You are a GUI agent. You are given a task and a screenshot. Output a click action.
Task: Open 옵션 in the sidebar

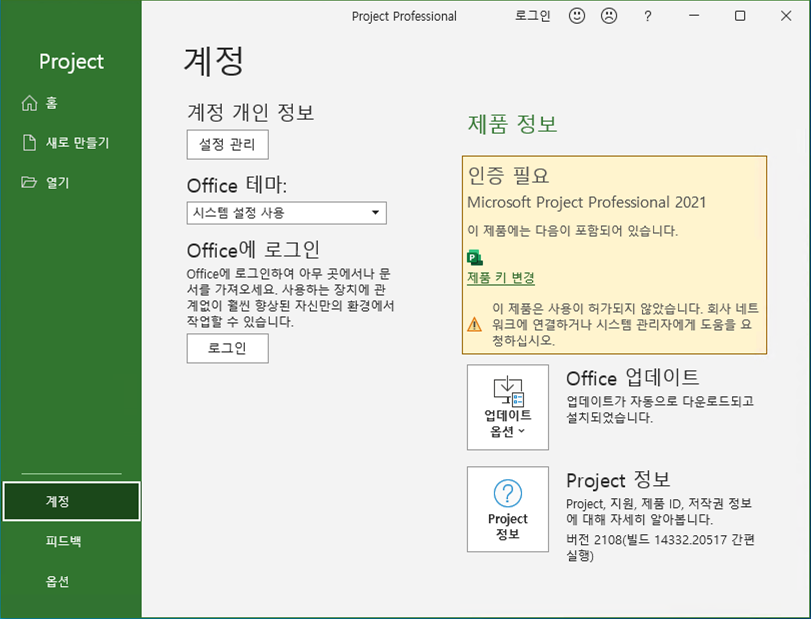(57, 581)
